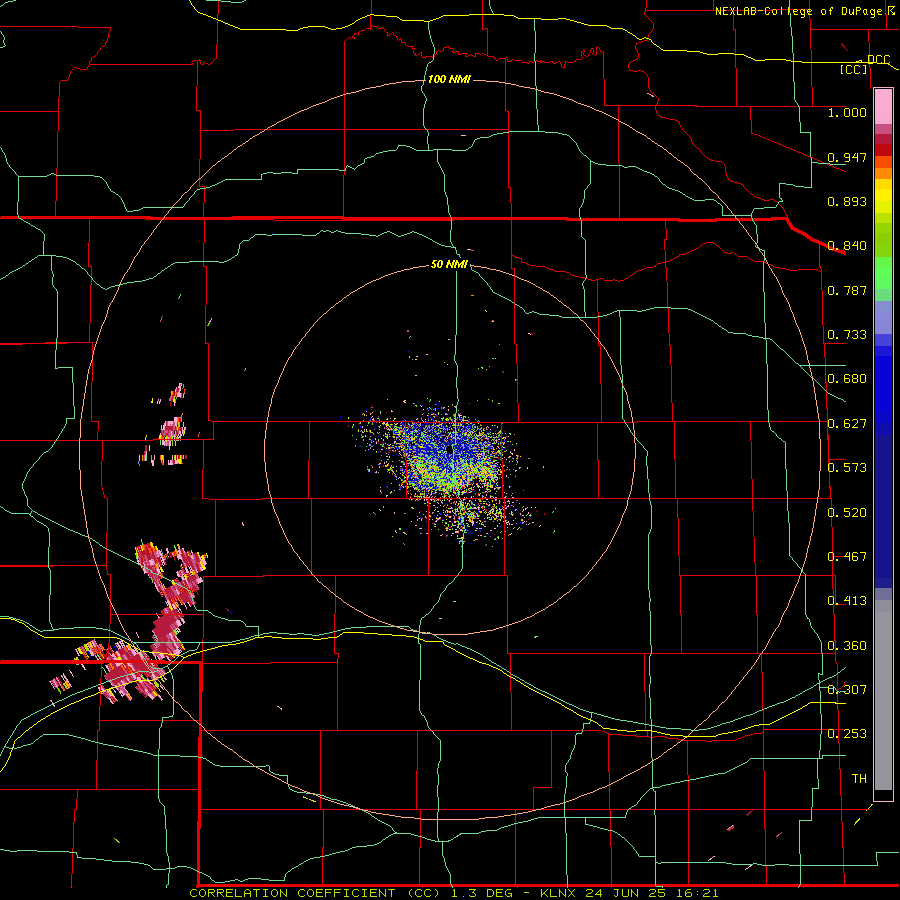Click the [CC] legend unit label

point(854,69)
